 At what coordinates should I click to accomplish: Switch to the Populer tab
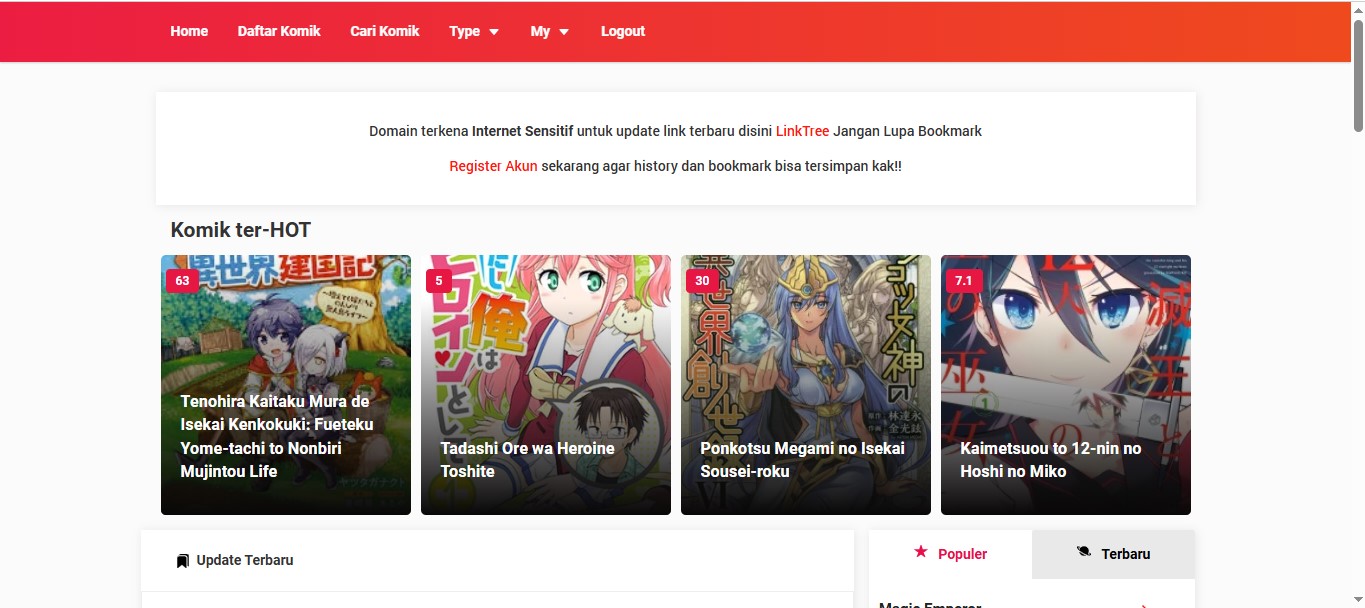[x=950, y=554]
